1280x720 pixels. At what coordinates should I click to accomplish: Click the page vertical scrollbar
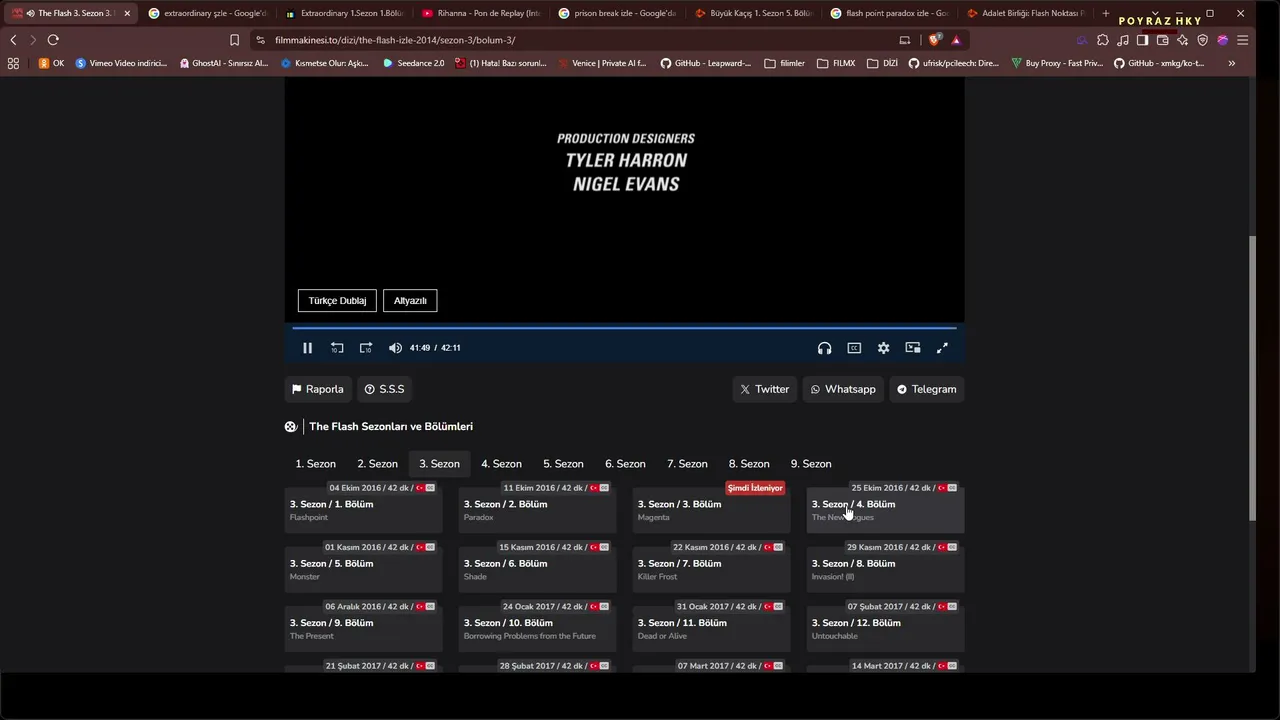pyautogui.click(x=1253, y=378)
